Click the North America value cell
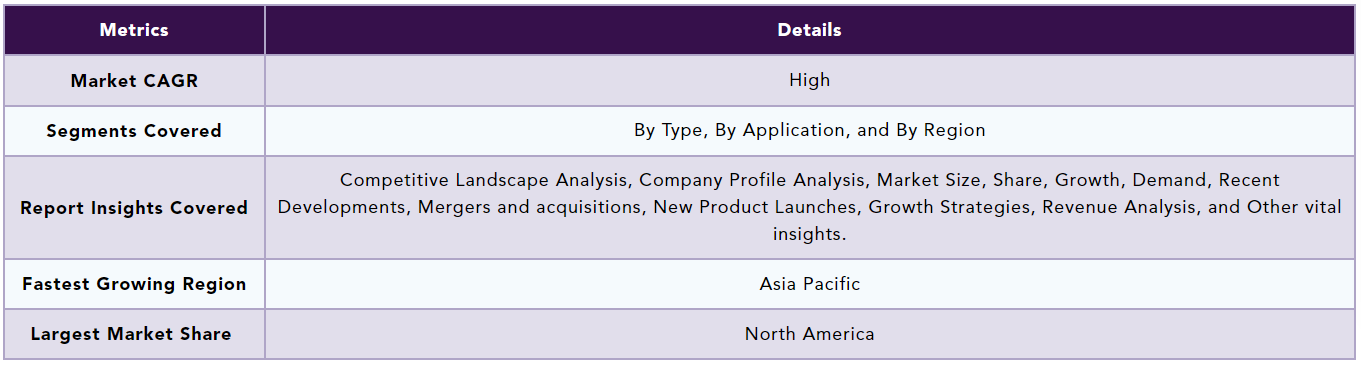Viewport: 1361px width, 367px height. [809, 334]
